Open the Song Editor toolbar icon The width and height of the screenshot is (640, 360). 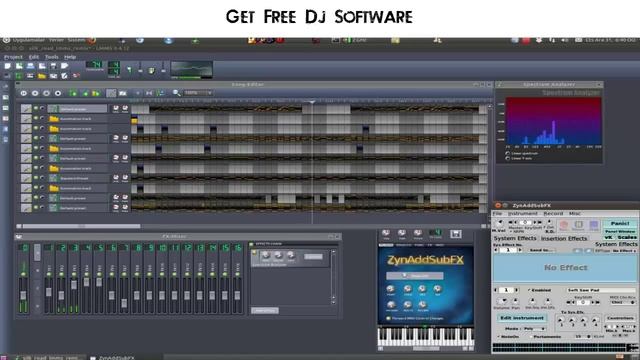coord(7,76)
